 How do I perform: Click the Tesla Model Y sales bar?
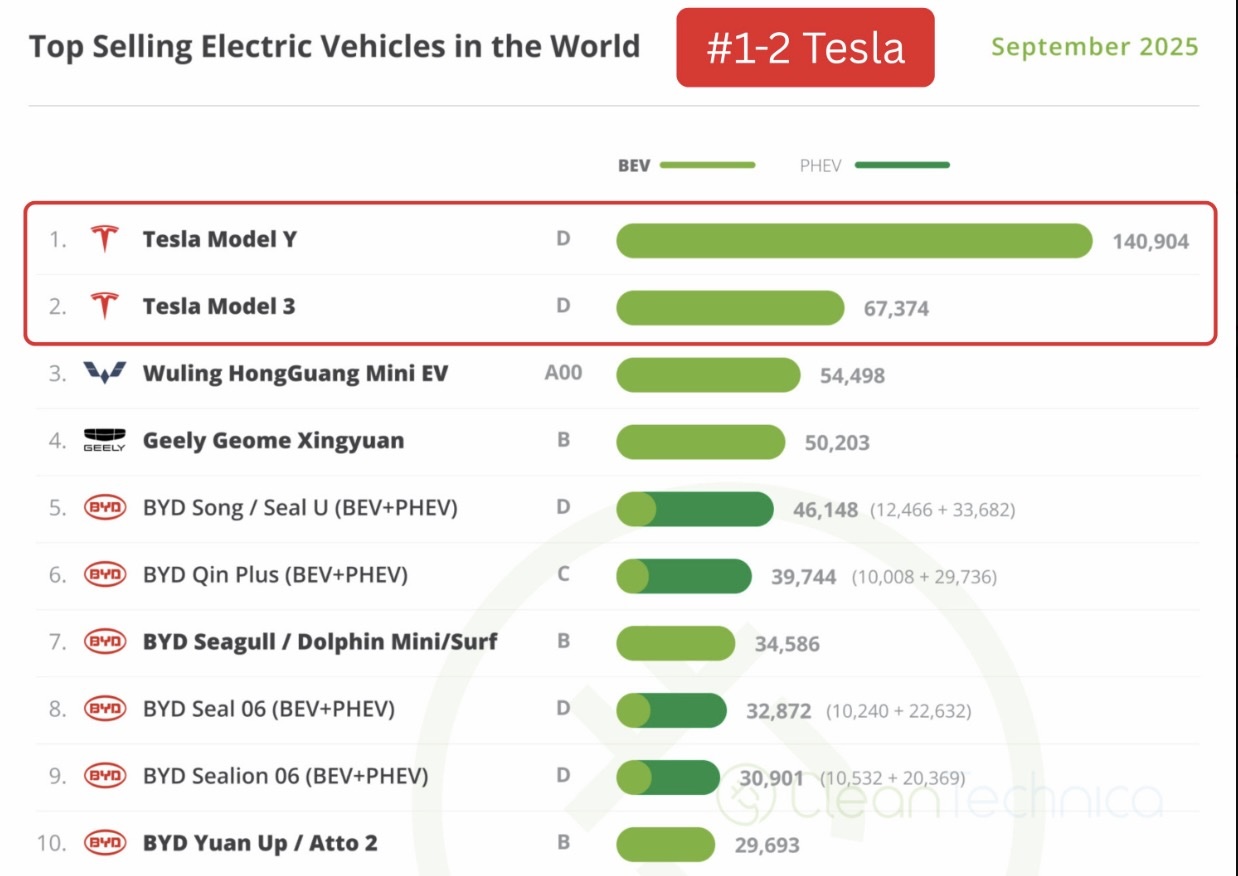(854, 241)
